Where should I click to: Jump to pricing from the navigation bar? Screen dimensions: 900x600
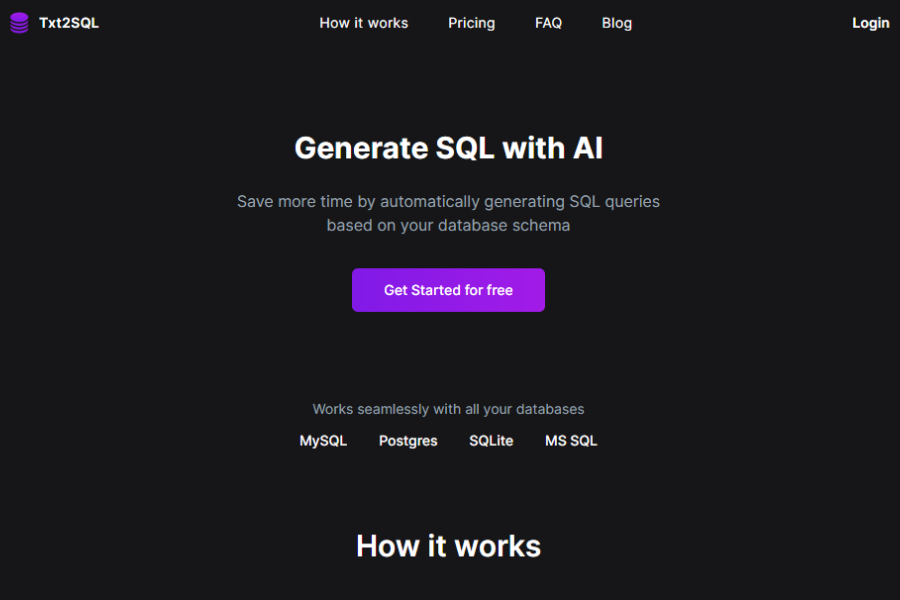click(x=471, y=23)
